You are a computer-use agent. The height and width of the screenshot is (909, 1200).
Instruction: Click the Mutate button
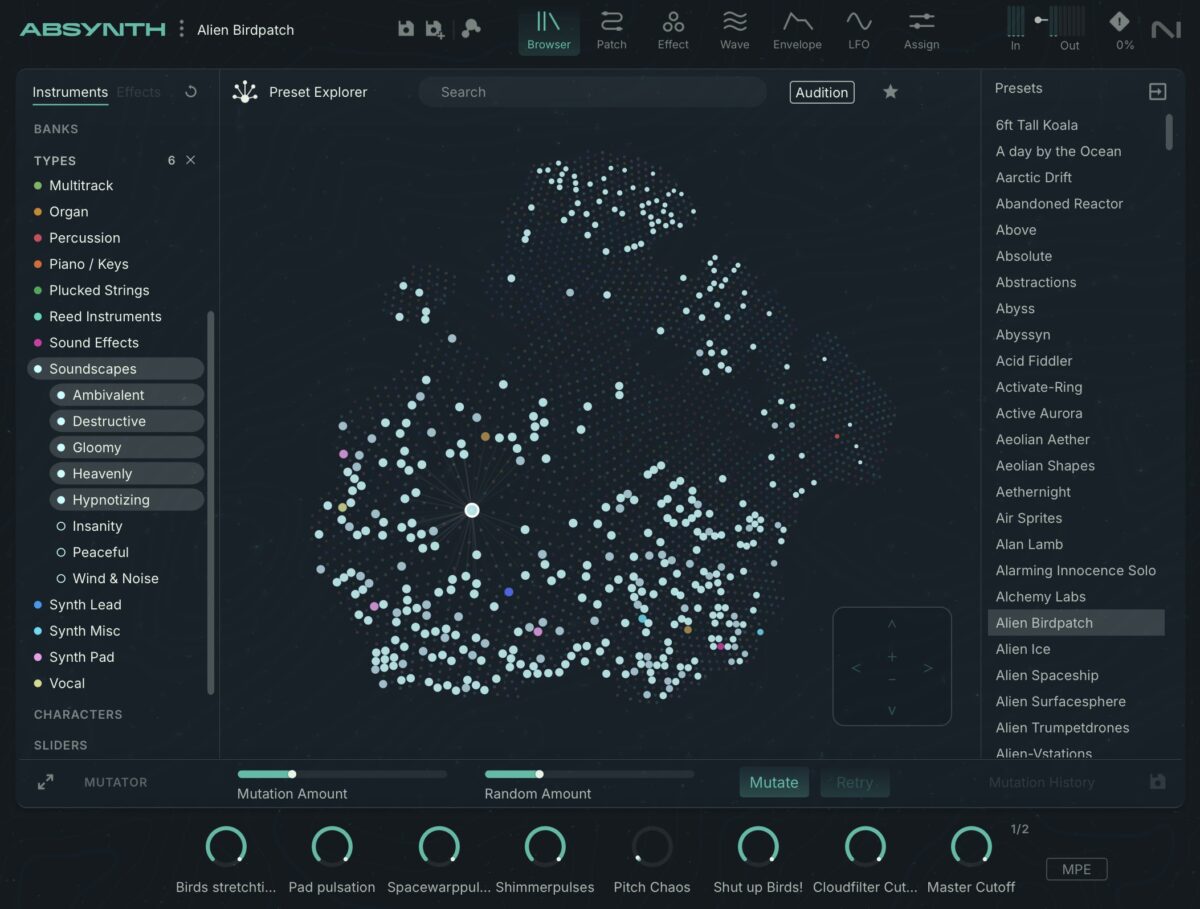coord(774,782)
